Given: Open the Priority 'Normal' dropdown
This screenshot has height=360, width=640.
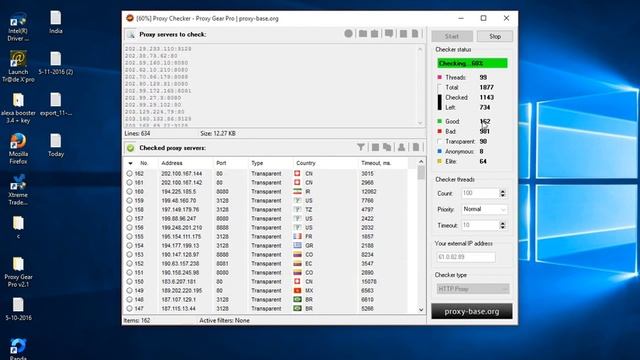Looking at the screenshot, I should click(x=484, y=209).
